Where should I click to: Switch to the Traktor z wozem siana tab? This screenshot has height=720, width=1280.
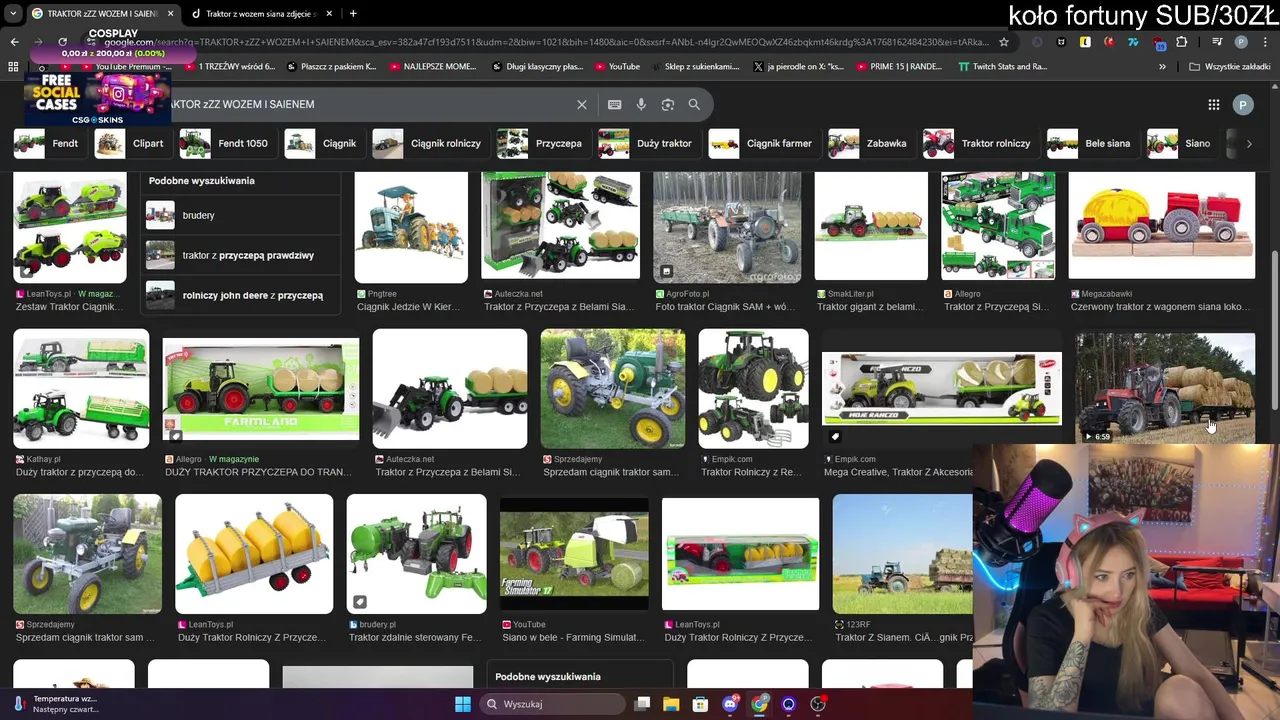pos(260,14)
